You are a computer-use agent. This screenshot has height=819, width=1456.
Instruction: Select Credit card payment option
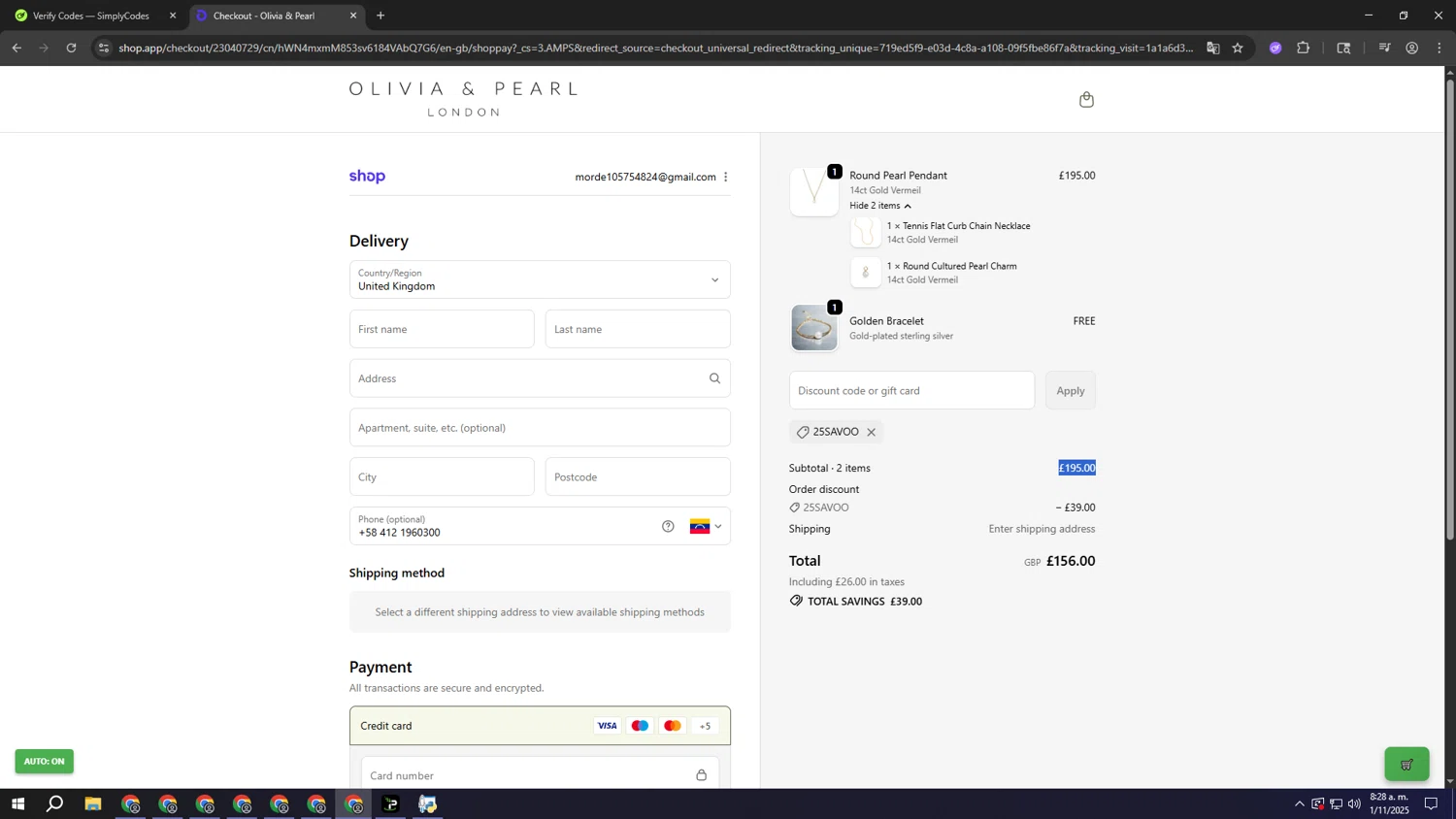pyautogui.click(x=540, y=726)
